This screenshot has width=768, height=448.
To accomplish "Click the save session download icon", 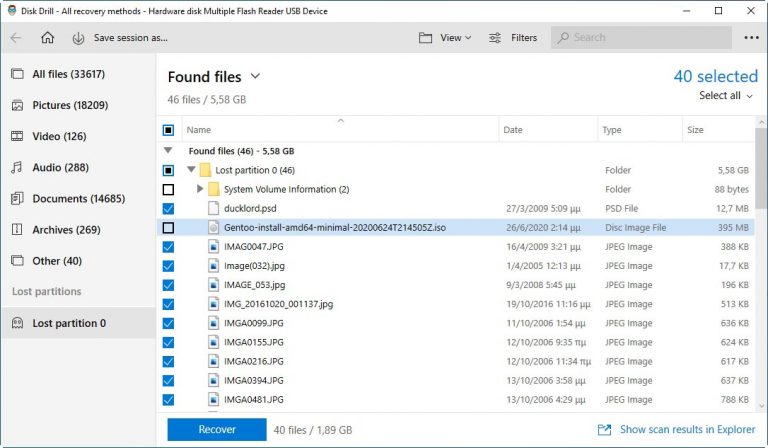I will click(78, 38).
